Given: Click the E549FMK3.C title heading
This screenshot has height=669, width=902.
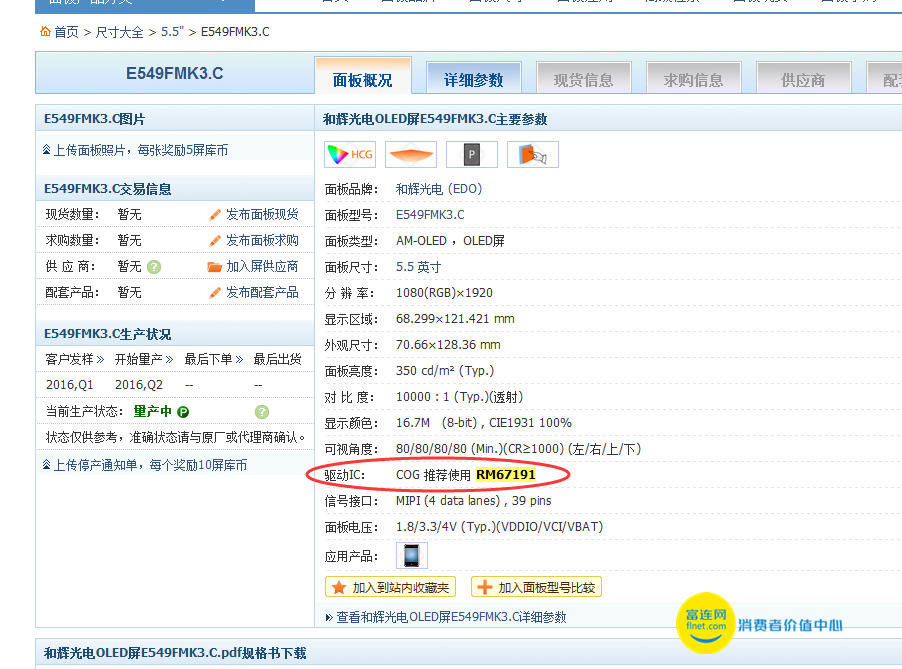Looking at the screenshot, I should click(x=174, y=74).
